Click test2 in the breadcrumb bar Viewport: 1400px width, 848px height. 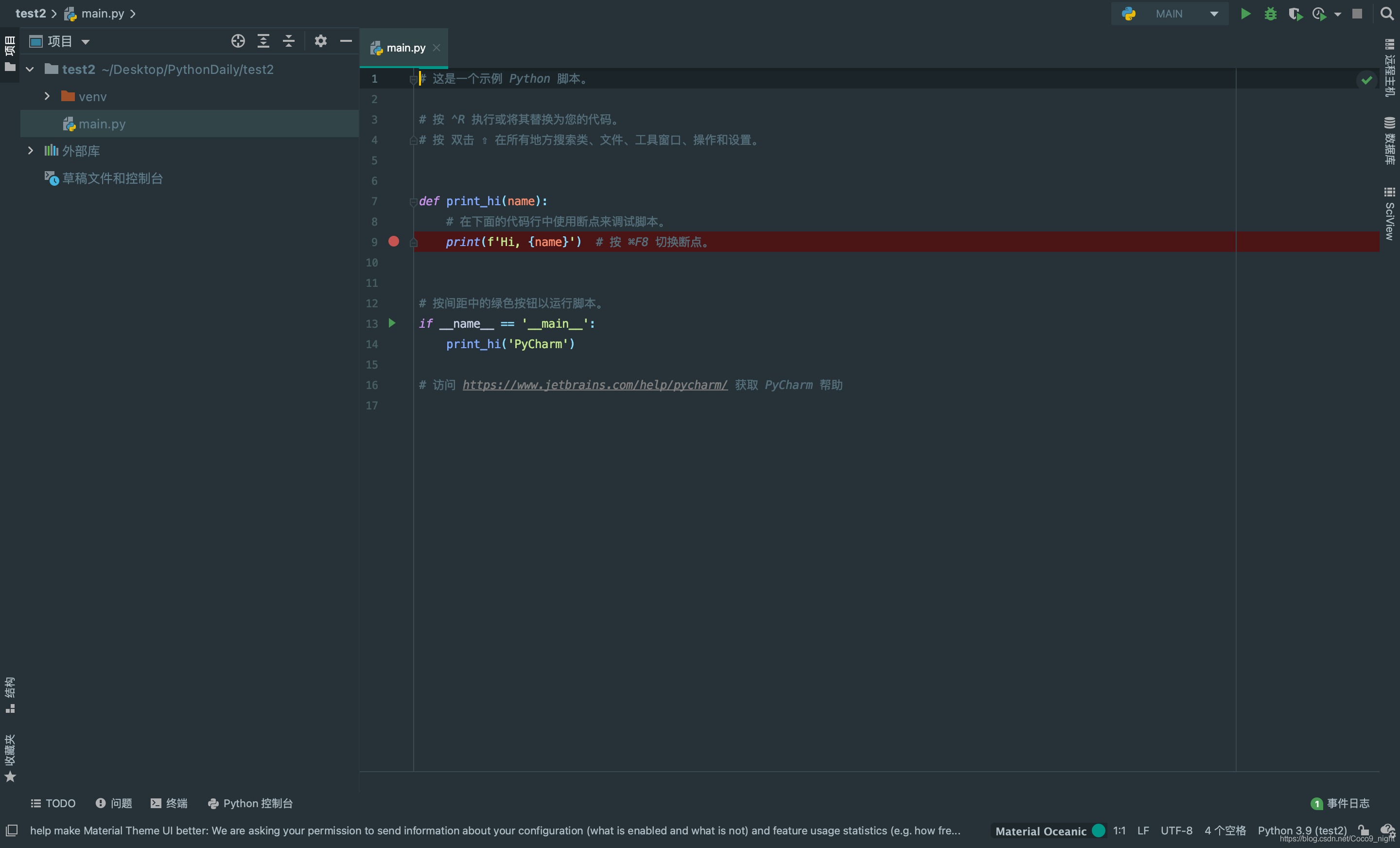31,14
